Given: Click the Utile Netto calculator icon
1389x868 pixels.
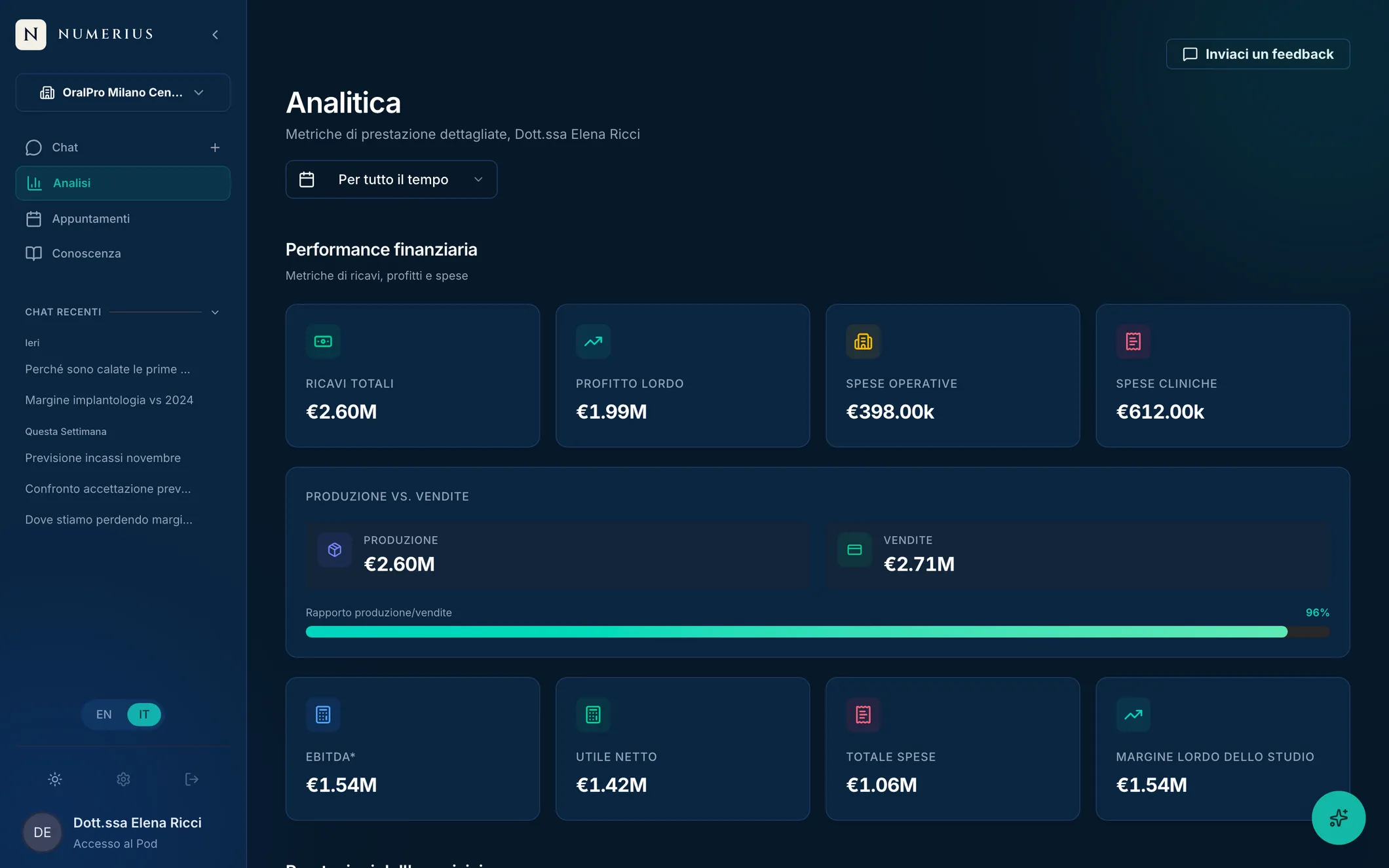Looking at the screenshot, I should pos(593,715).
